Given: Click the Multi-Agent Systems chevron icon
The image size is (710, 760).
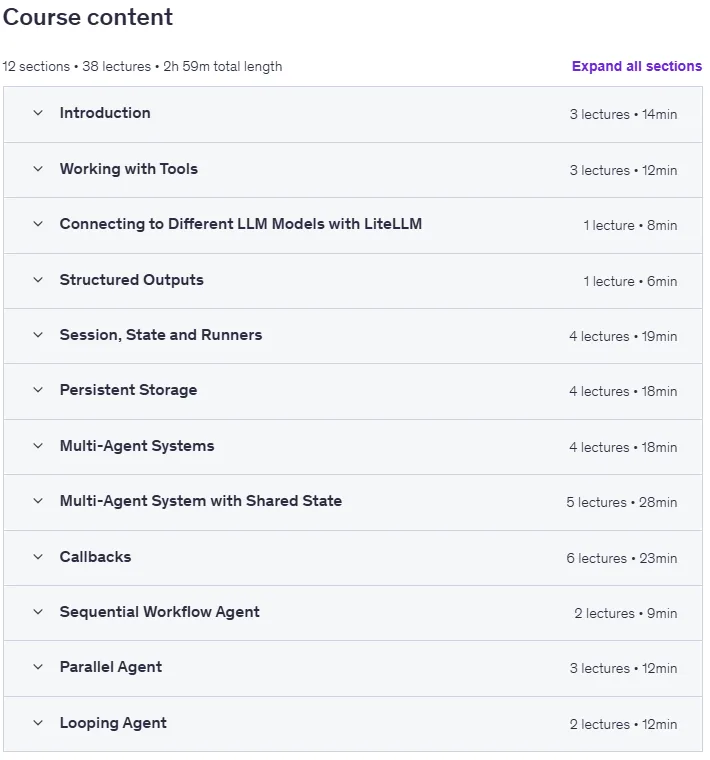Looking at the screenshot, I should (x=38, y=446).
